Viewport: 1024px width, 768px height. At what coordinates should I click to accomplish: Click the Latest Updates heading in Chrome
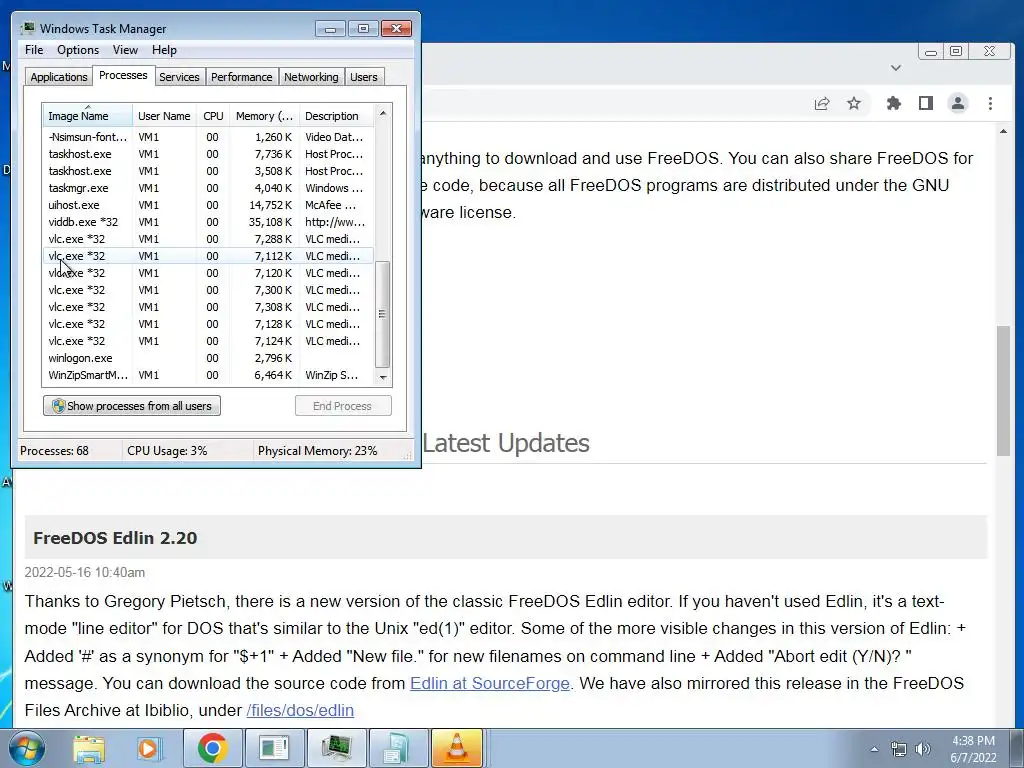pyautogui.click(x=506, y=443)
